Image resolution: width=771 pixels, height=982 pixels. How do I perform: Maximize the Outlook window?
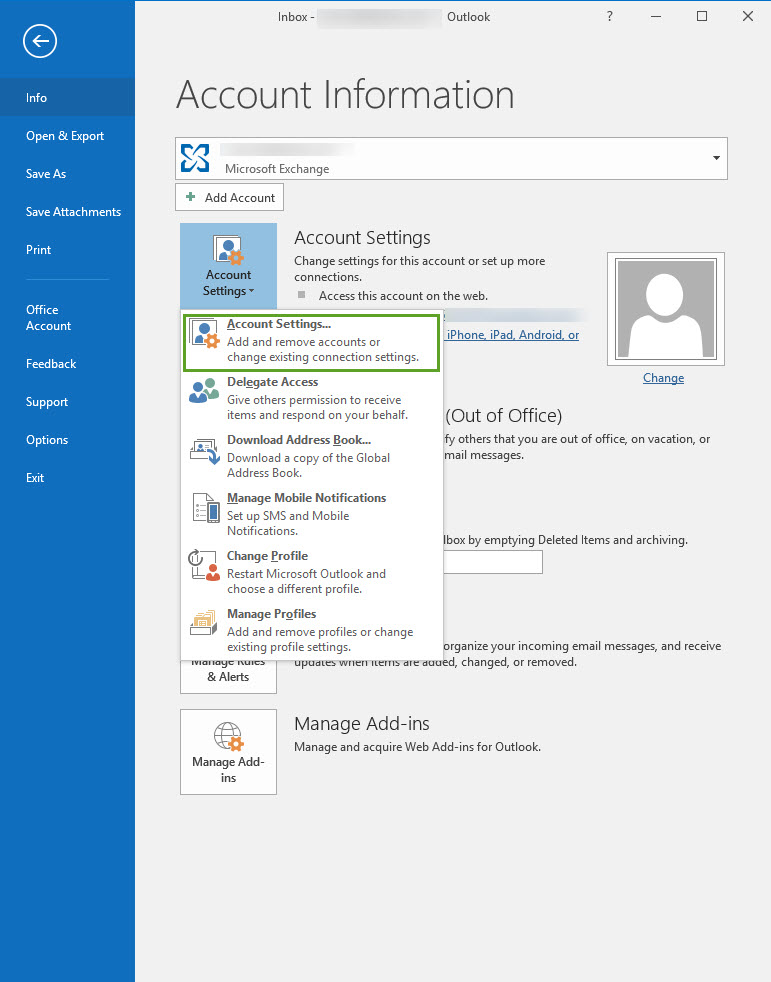(x=702, y=16)
